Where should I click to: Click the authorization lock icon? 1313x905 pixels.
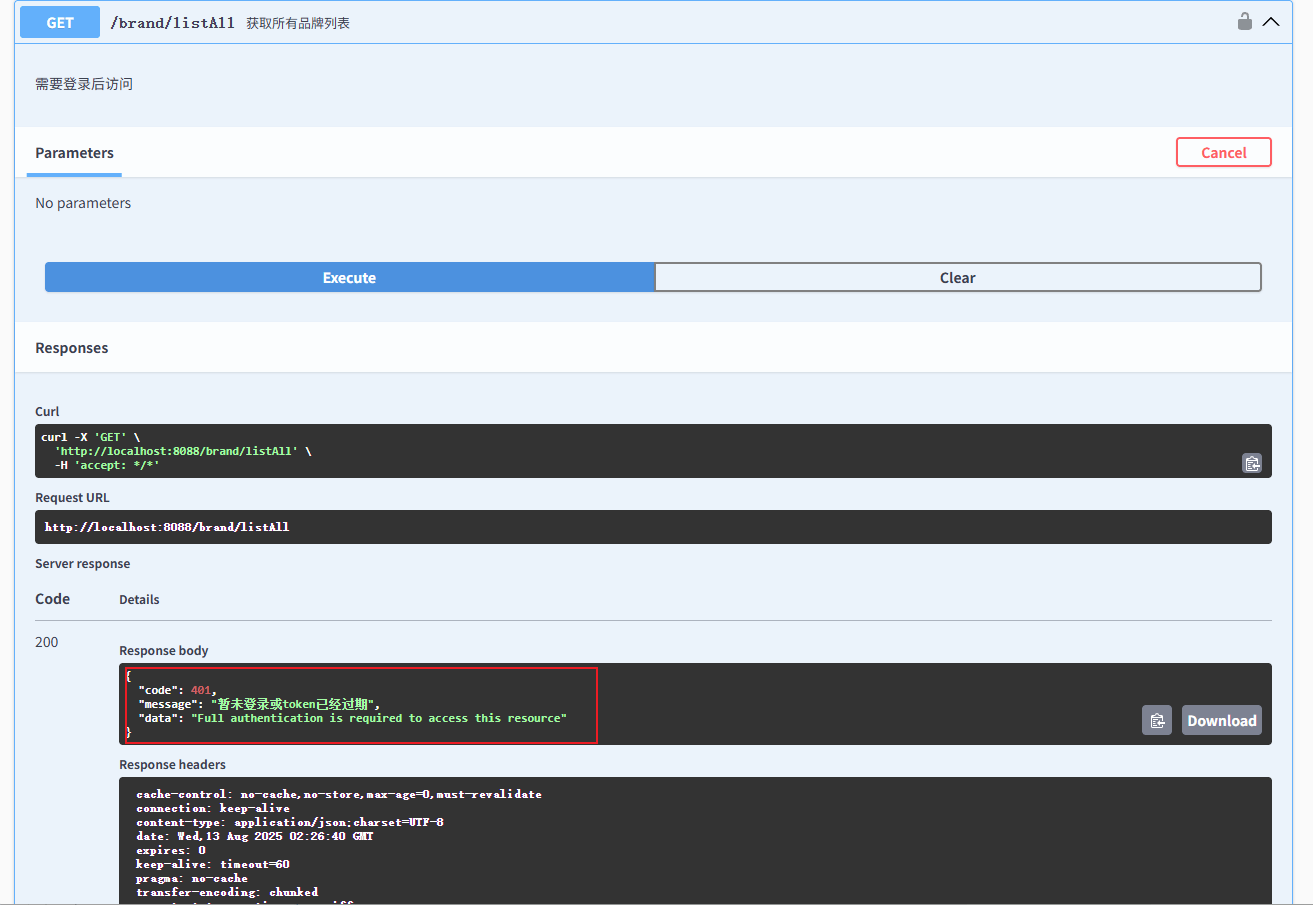click(x=1245, y=22)
